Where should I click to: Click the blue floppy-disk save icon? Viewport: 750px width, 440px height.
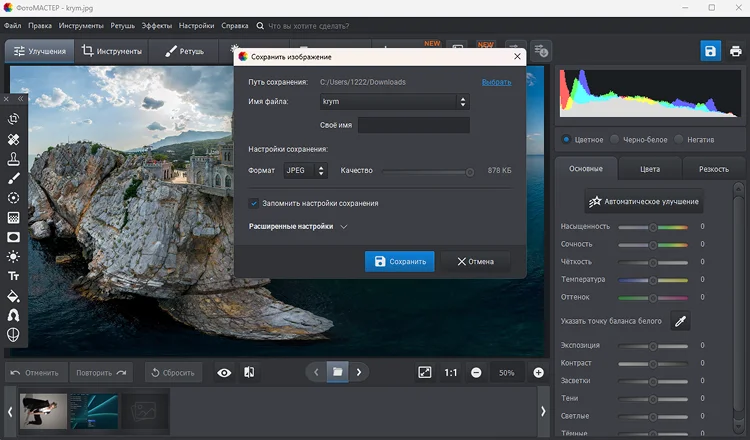tap(710, 51)
